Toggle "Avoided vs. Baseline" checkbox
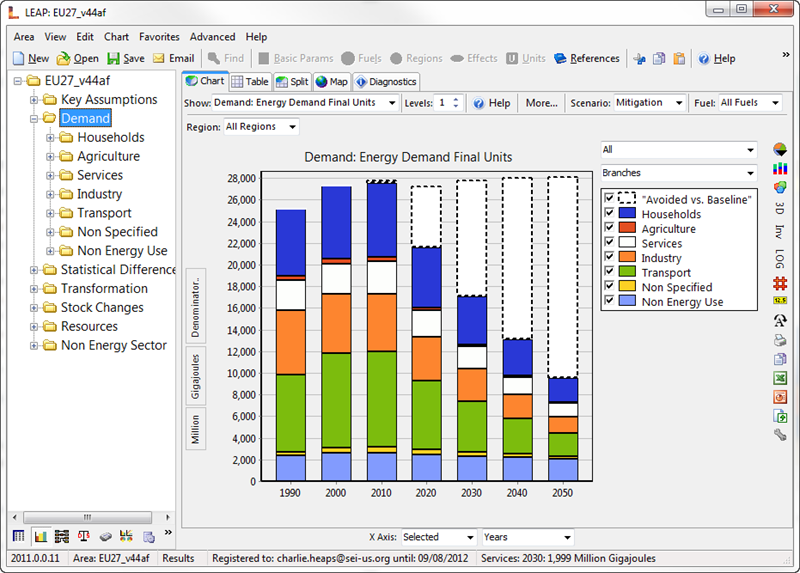800x573 pixels. pos(610,199)
